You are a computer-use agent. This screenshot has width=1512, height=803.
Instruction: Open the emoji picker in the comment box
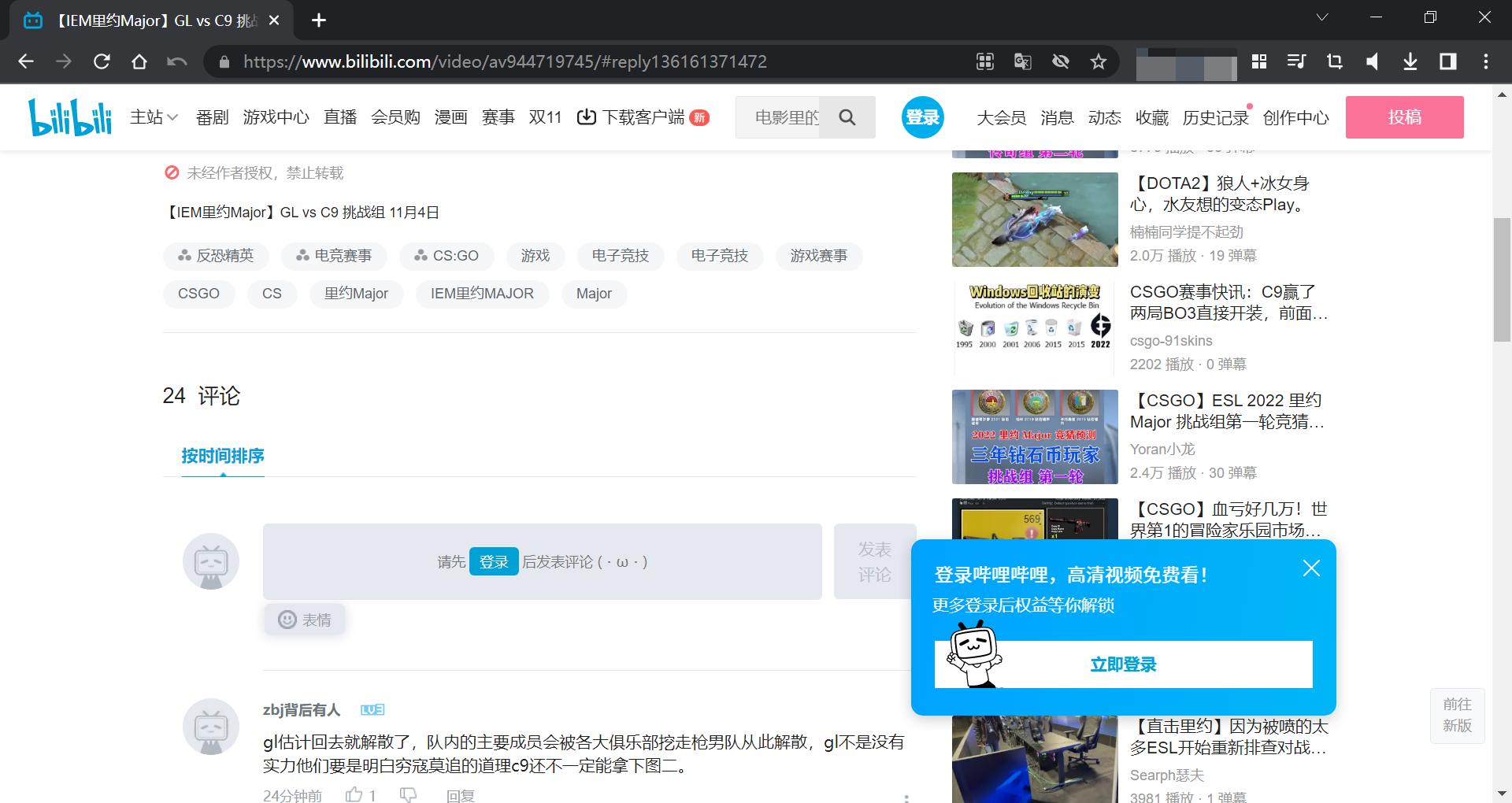pyautogui.click(x=304, y=620)
